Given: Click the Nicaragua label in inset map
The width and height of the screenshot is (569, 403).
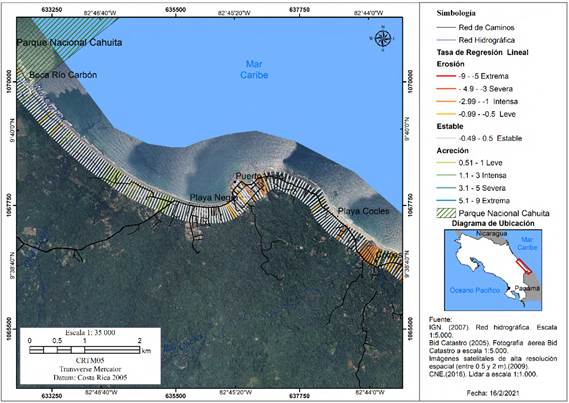Looking at the screenshot, I should pyautogui.click(x=491, y=234).
